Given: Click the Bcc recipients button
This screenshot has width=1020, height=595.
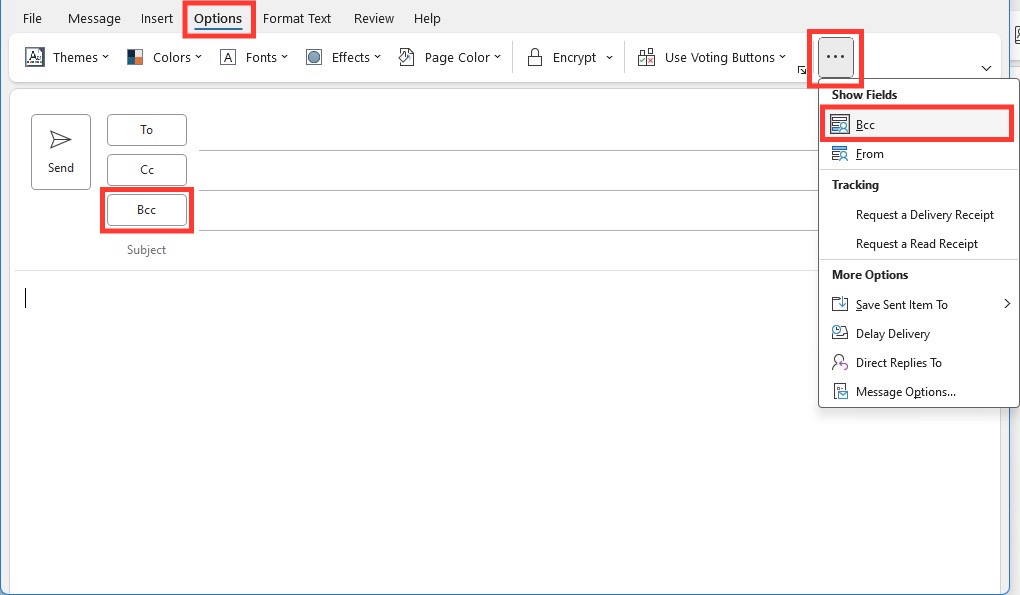Looking at the screenshot, I should pos(146,210).
